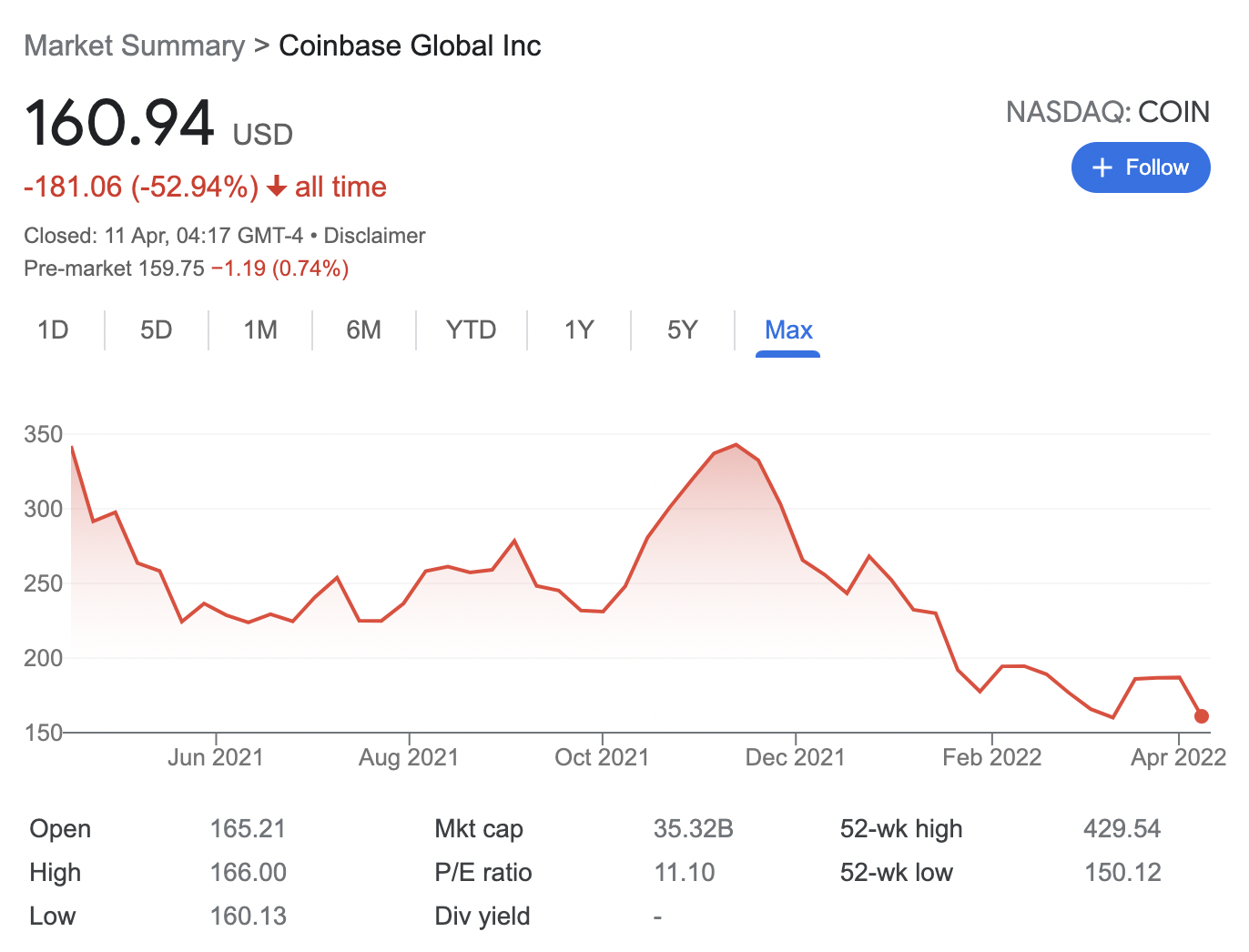Click the Coinbase Global Inc title link
Viewport: 1249px width, 952px height.
coord(410,45)
